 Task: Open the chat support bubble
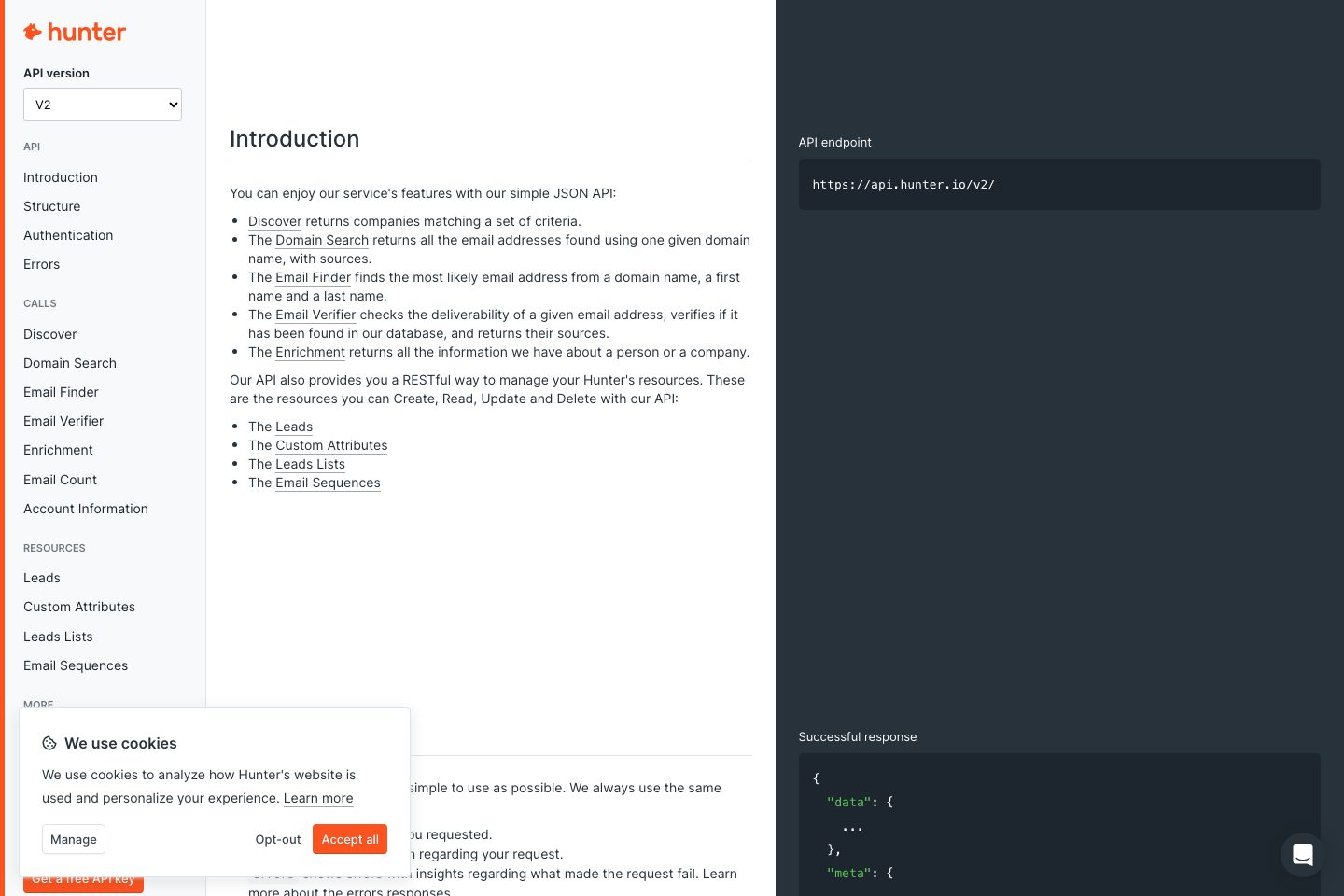coord(1302,855)
